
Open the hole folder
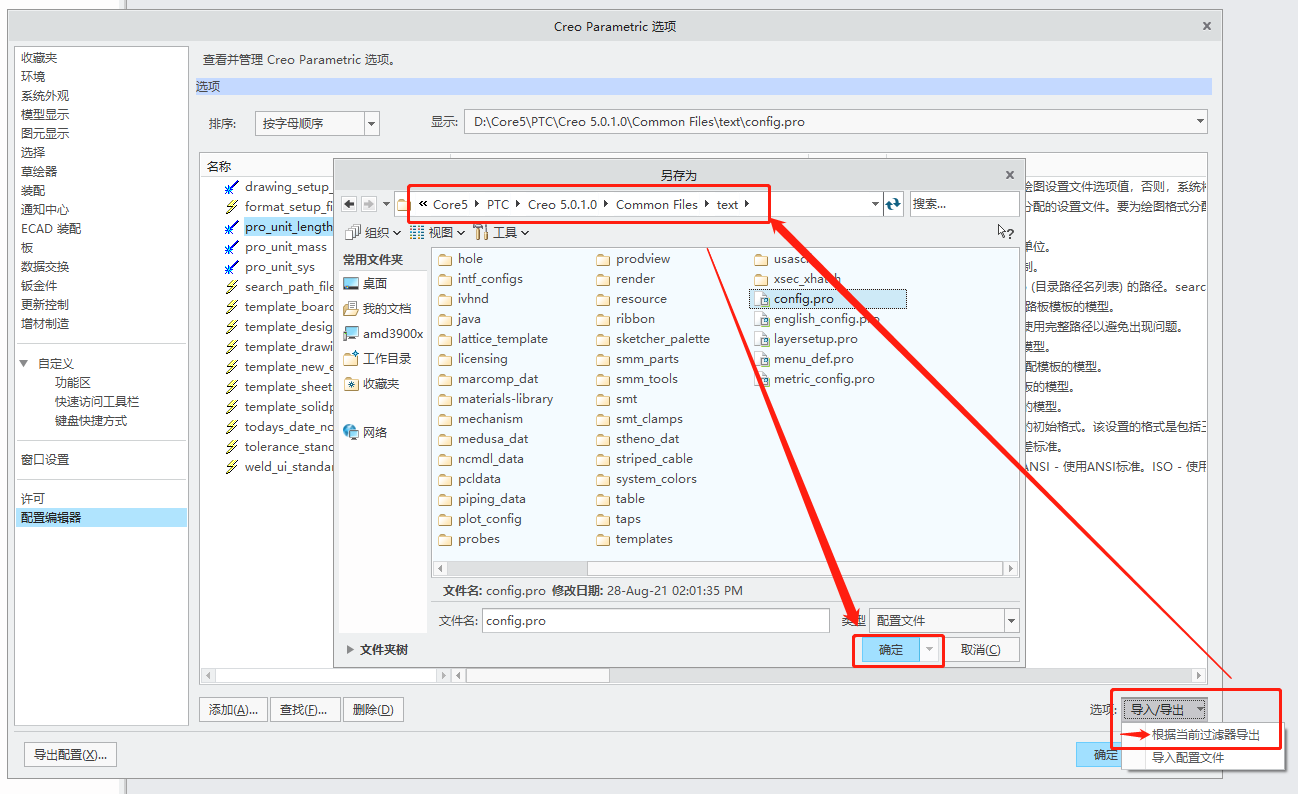click(460, 259)
